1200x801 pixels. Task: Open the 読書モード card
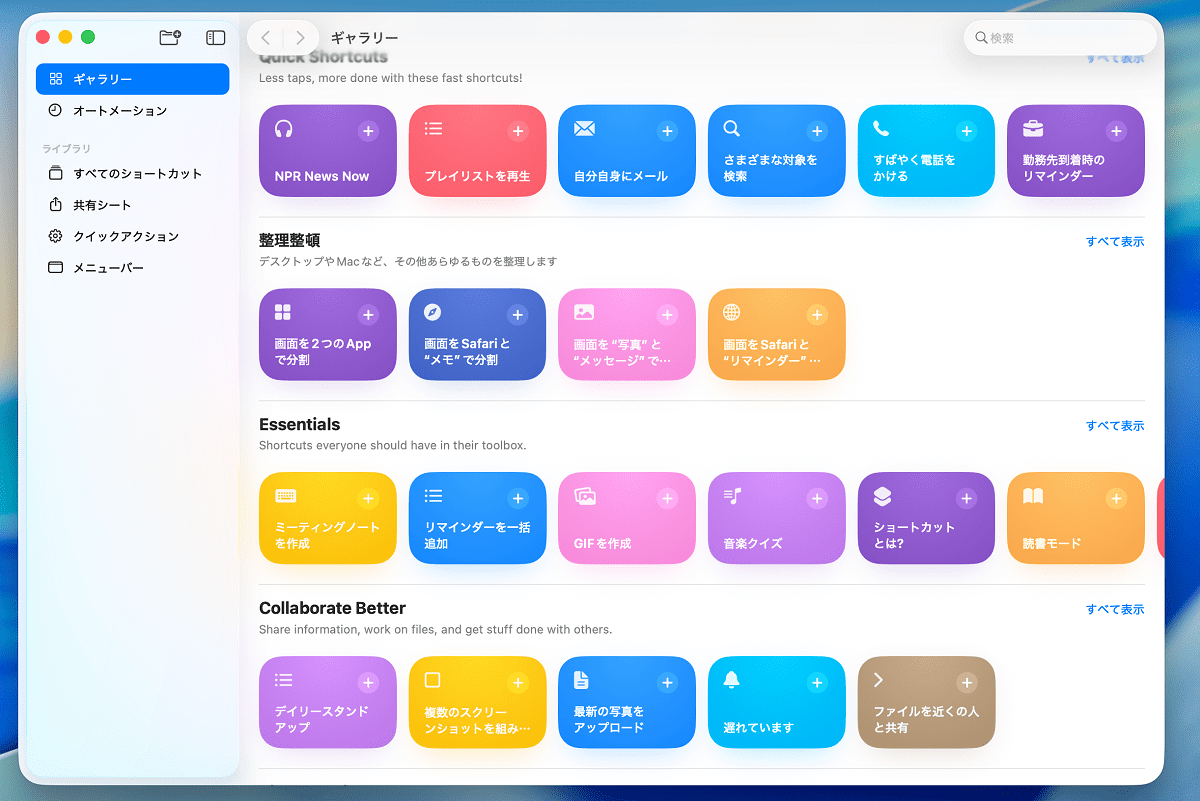(x=1076, y=519)
